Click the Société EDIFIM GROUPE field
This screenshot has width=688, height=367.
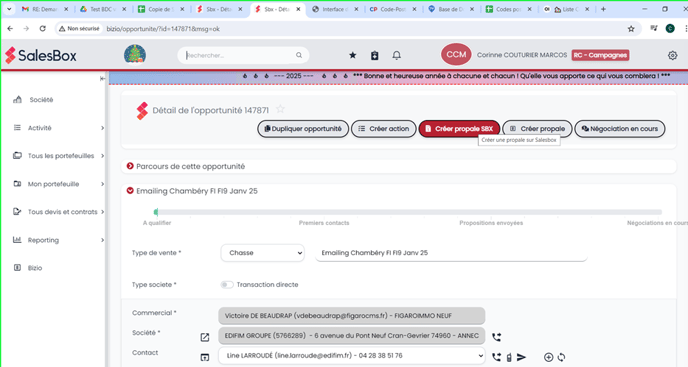click(x=351, y=336)
